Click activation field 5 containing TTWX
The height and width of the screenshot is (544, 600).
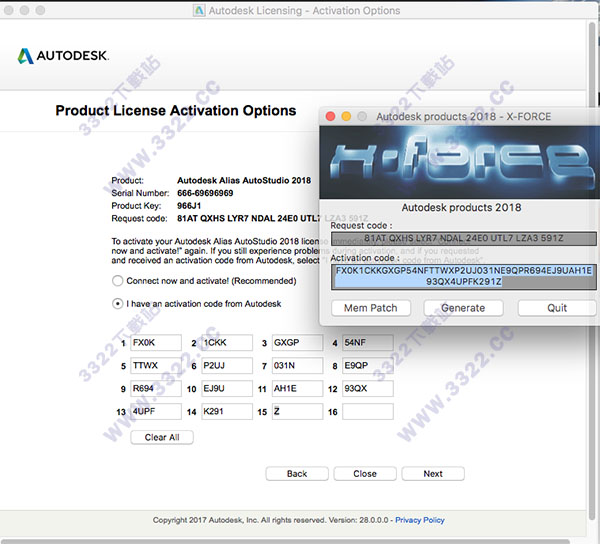156,366
